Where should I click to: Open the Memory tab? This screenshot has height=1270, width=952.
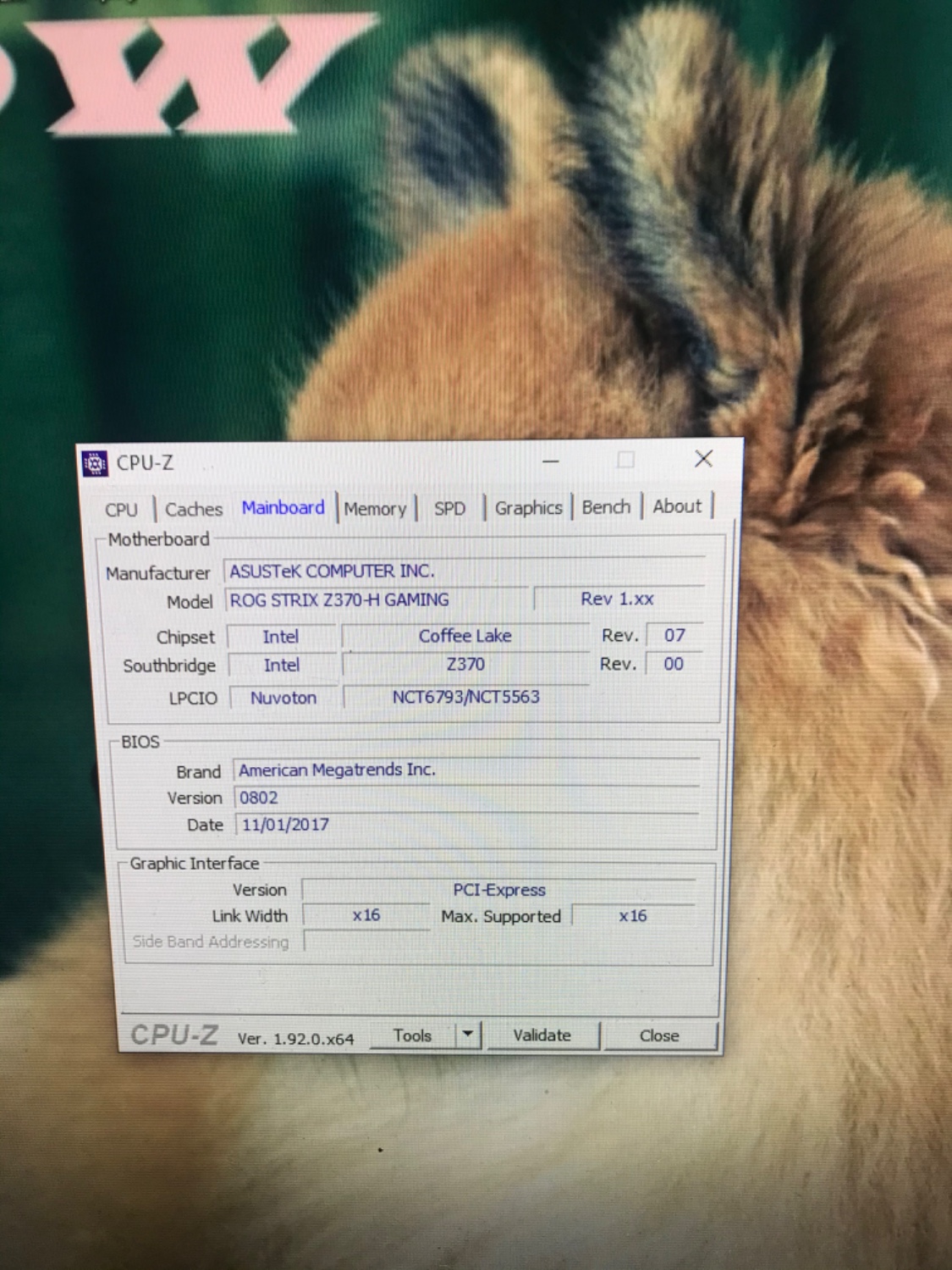pos(375,509)
